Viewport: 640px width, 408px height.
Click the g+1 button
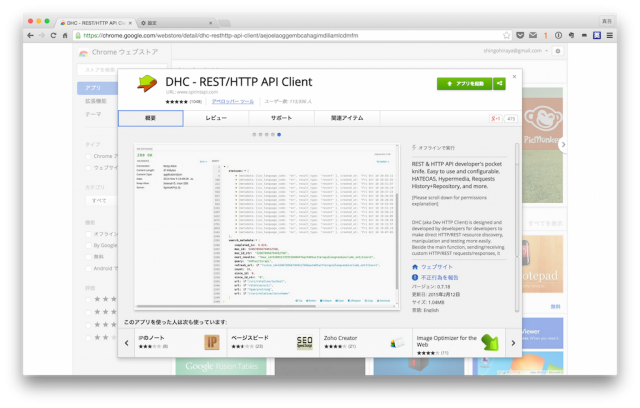pyautogui.click(x=496, y=119)
